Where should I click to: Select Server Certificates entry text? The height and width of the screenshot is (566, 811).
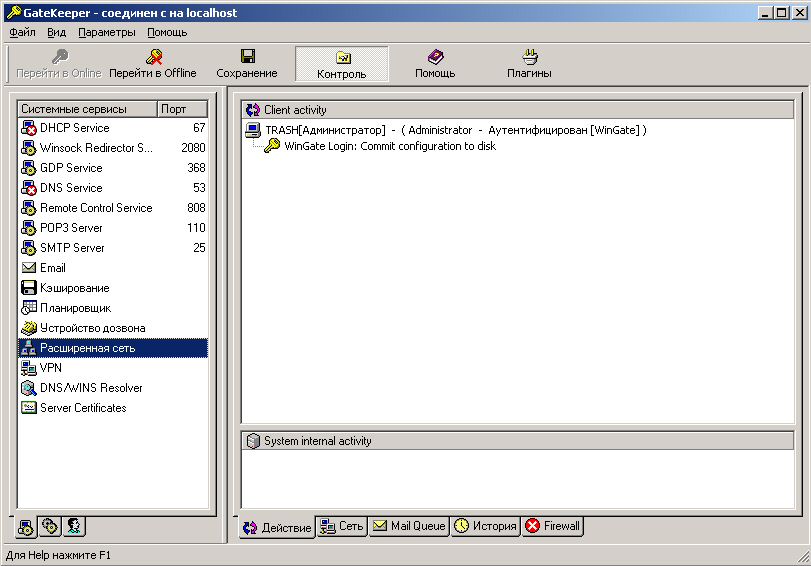pyautogui.click(x=83, y=408)
